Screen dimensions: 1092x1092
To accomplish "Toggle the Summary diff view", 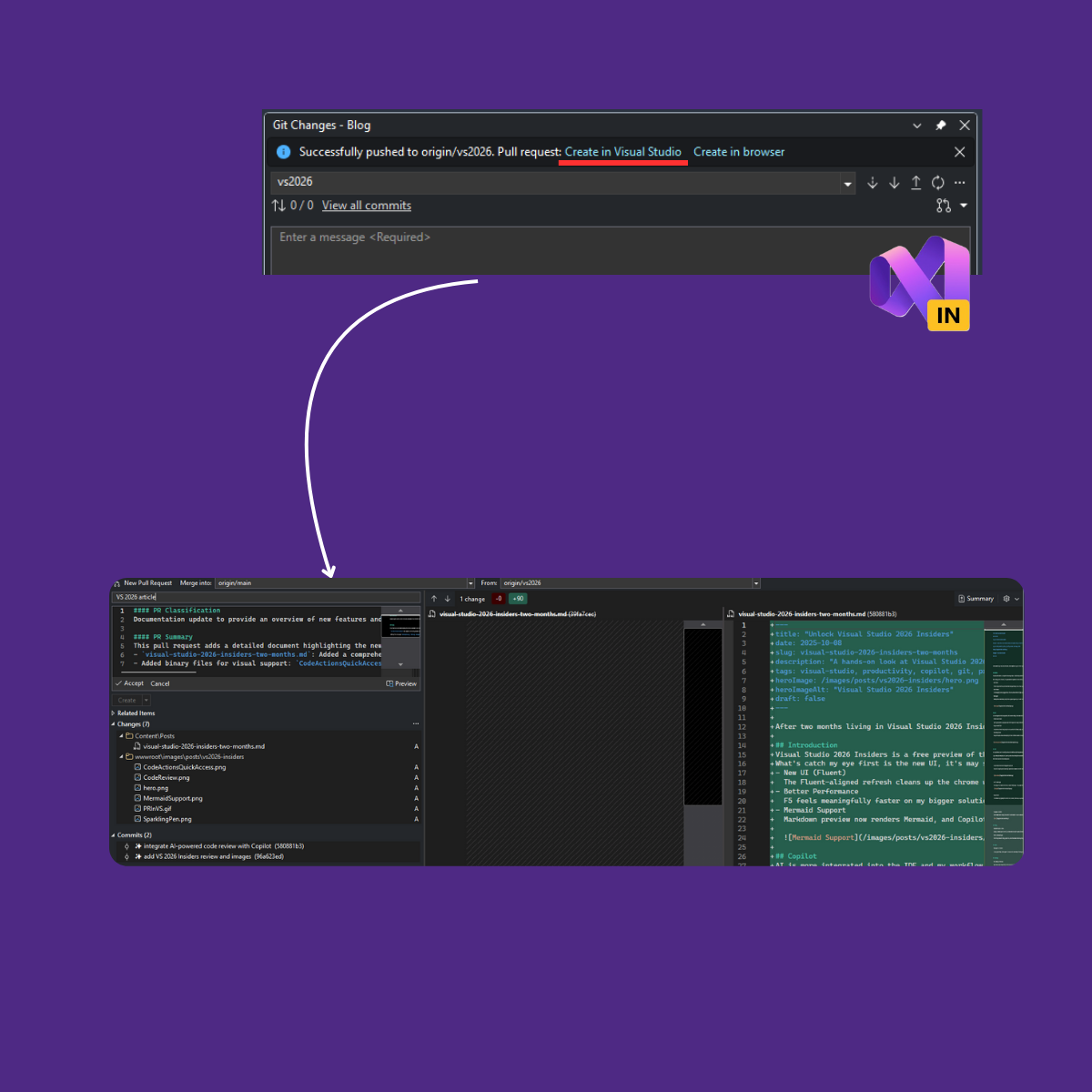I will 976,599.
